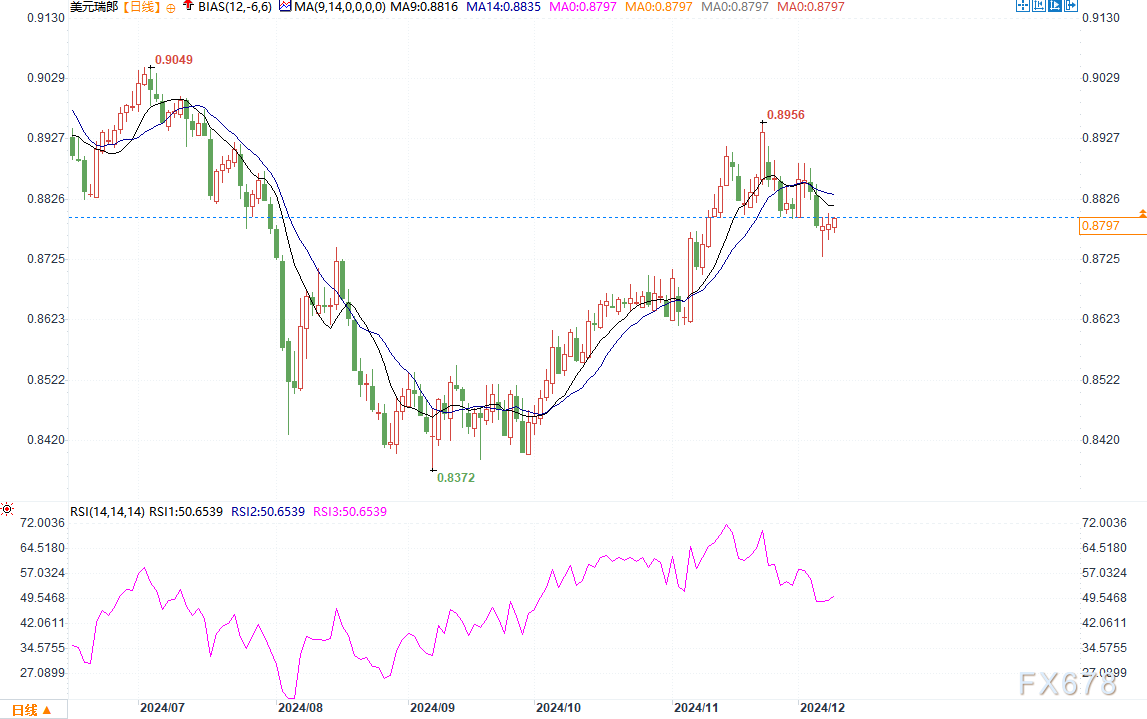This screenshot has height=719, width=1147.
Task: Open the RSI(14,14,14) indicator settings
Action: pyautogui.click(x=107, y=511)
